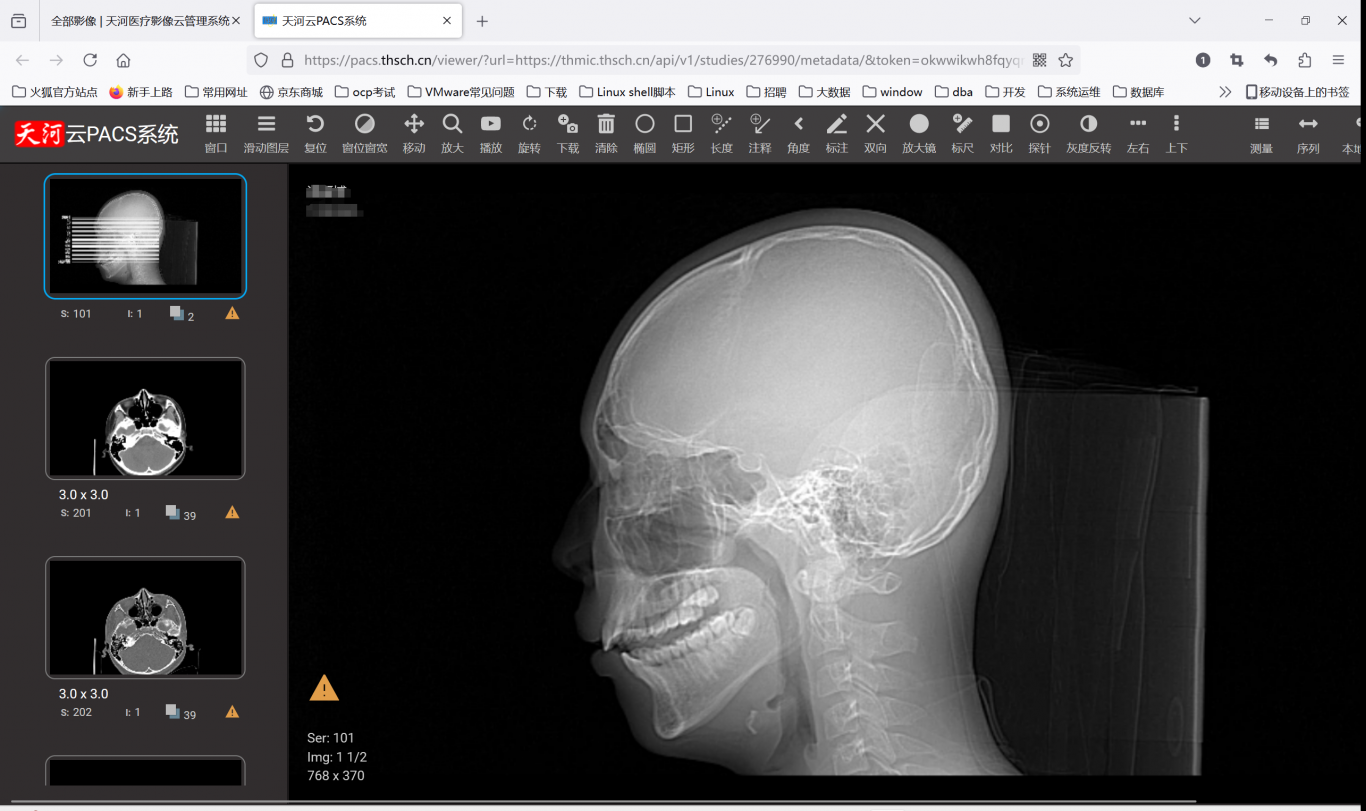Select the 放大镜 magnifier tool

click(x=919, y=133)
